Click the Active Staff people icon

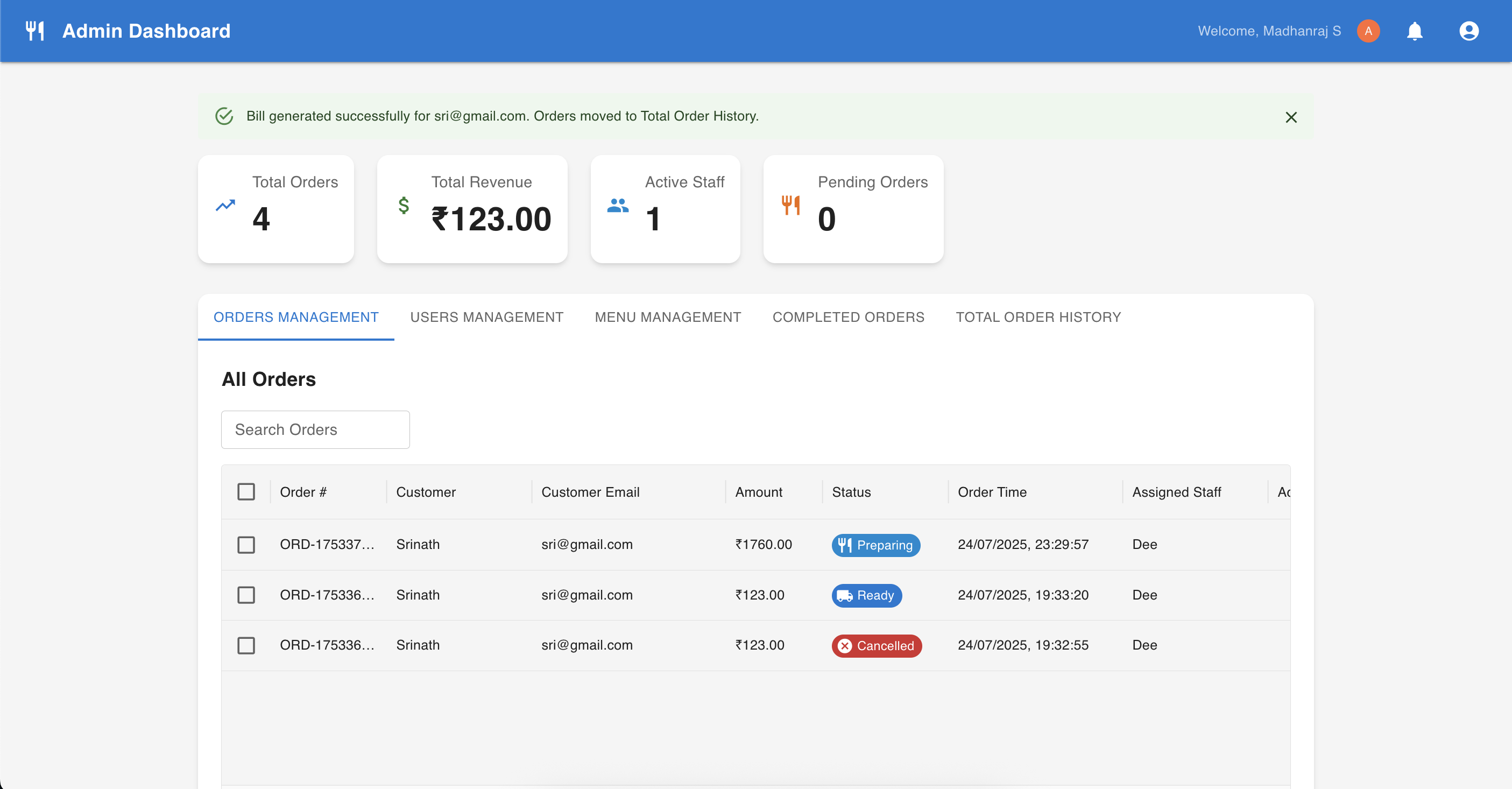[x=618, y=205]
